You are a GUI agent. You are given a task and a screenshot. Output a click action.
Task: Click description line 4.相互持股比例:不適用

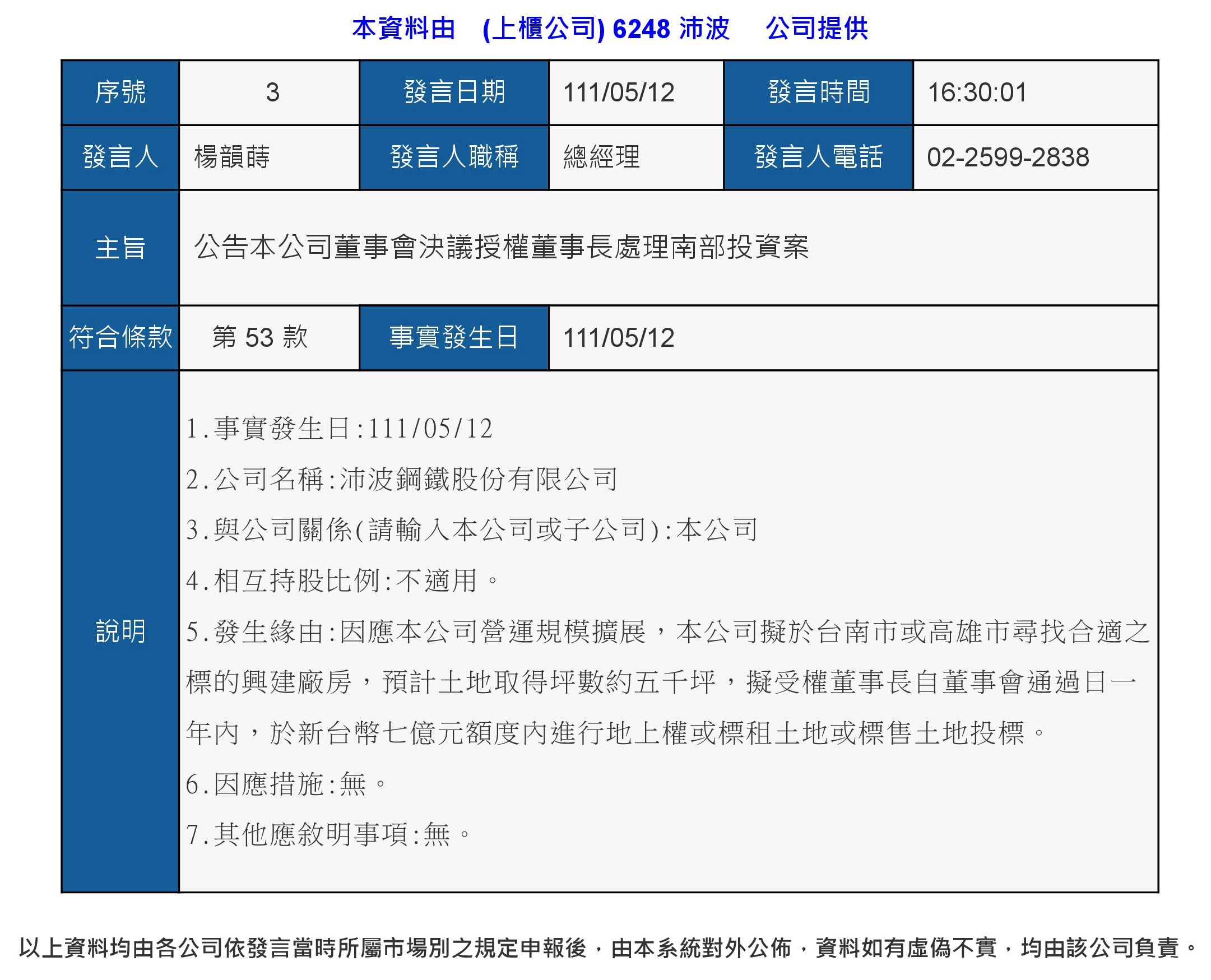[342, 581]
